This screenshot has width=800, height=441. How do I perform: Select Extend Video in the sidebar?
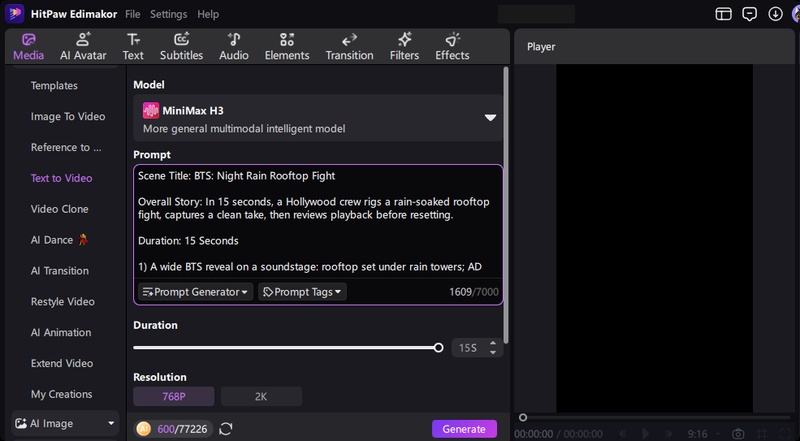click(62, 363)
